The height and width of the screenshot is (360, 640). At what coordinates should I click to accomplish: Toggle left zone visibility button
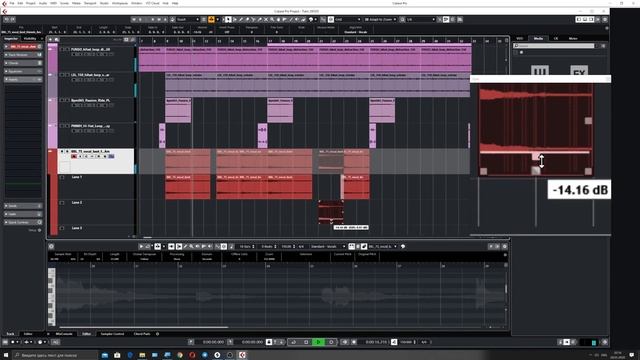click(x=579, y=19)
